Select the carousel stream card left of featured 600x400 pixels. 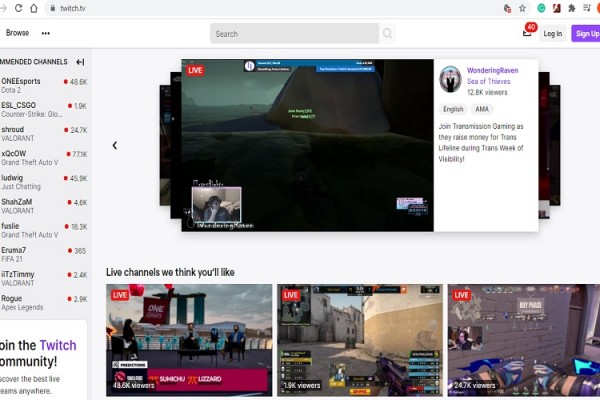click(176, 145)
